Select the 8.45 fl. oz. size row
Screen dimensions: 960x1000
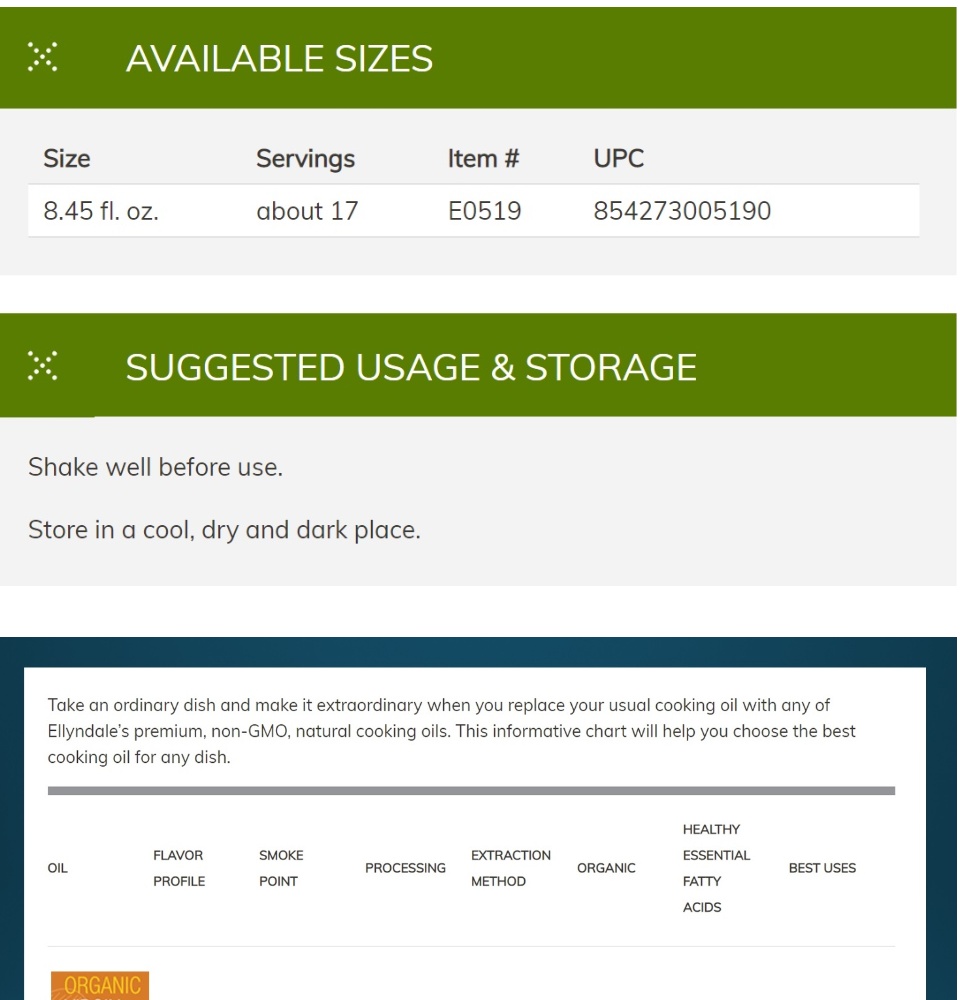[x=473, y=211]
